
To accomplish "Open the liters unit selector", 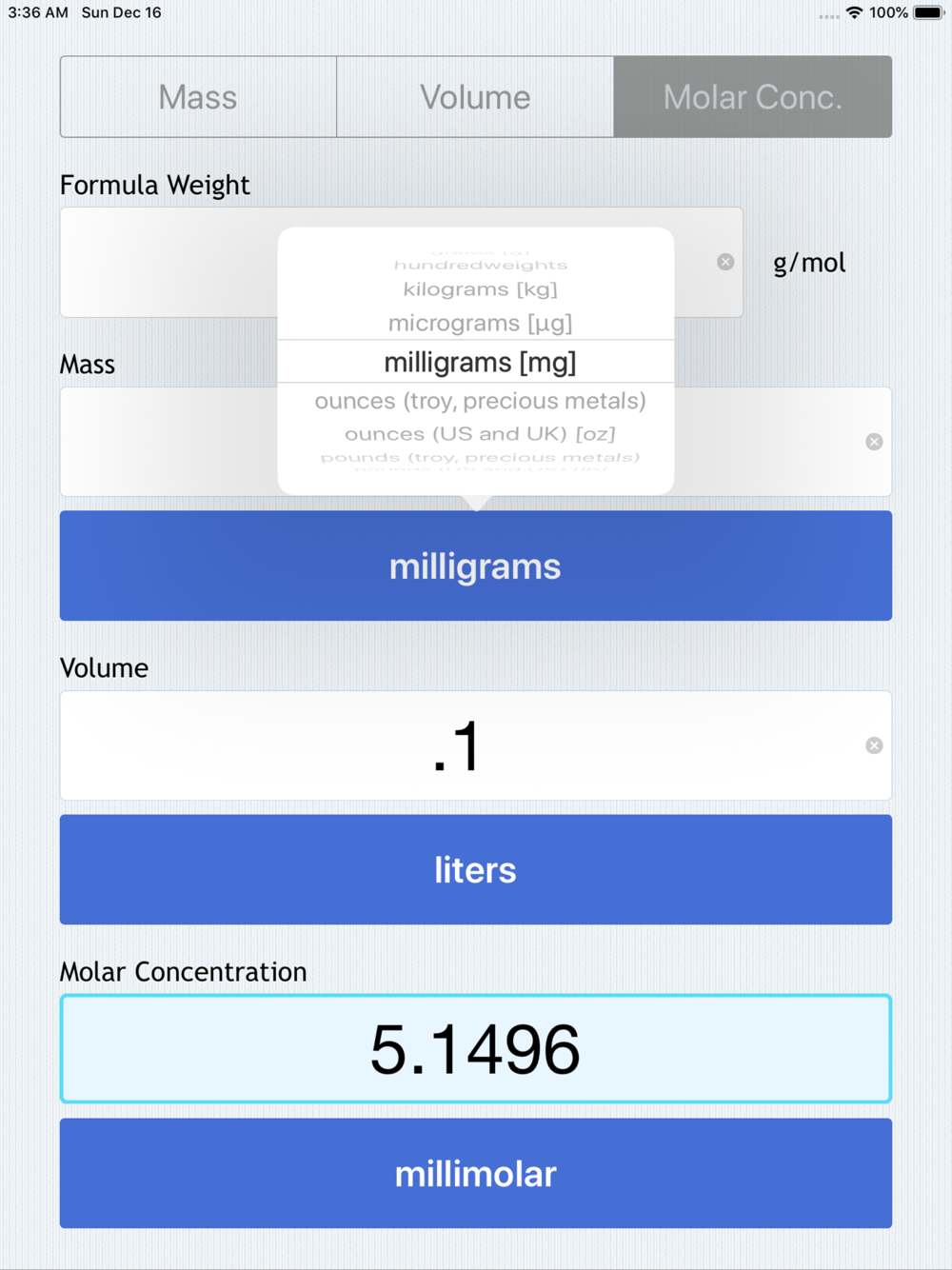I will coord(475,869).
